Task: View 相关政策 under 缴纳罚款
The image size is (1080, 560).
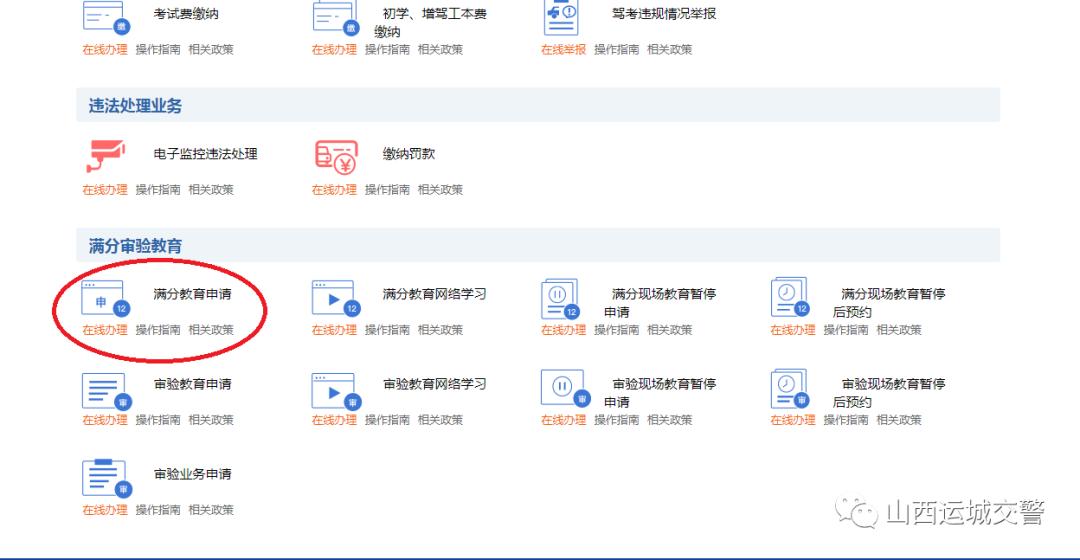Action: tap(440, 190)
